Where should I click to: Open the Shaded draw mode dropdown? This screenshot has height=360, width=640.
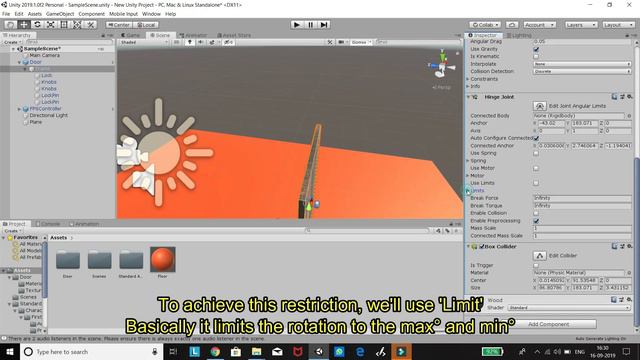(x=144, y=42)
